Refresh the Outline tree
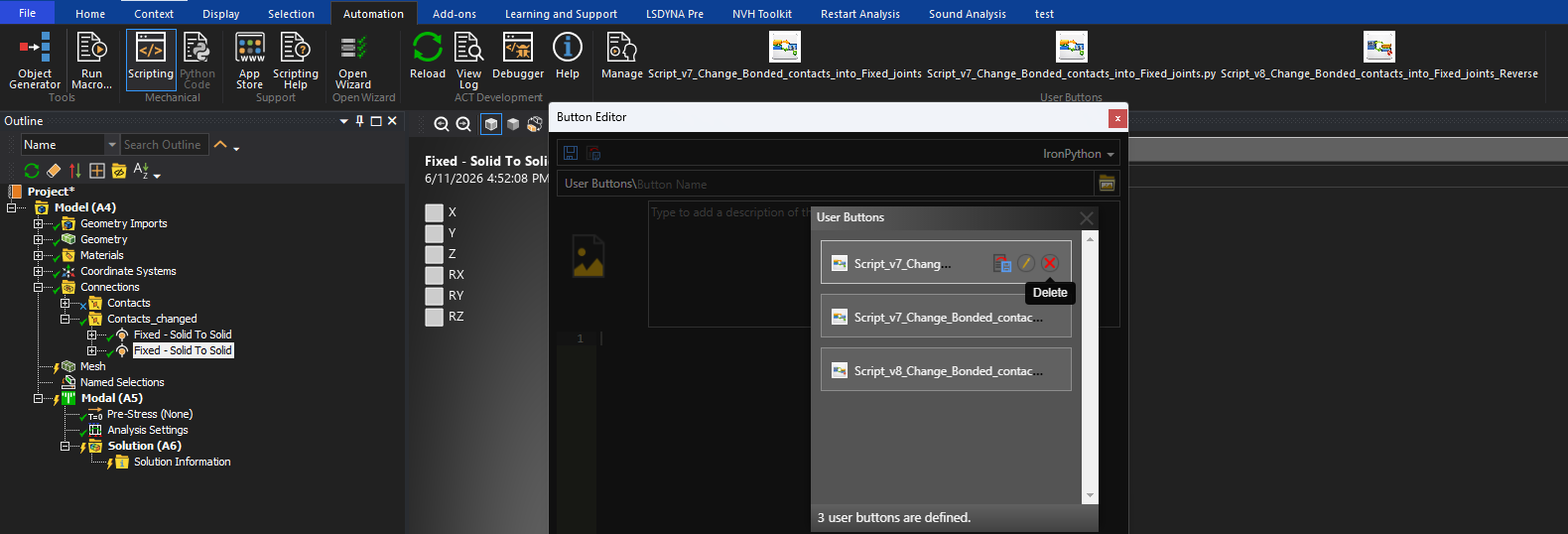This screenshot has width=1568, height=534. pos(32,171)
